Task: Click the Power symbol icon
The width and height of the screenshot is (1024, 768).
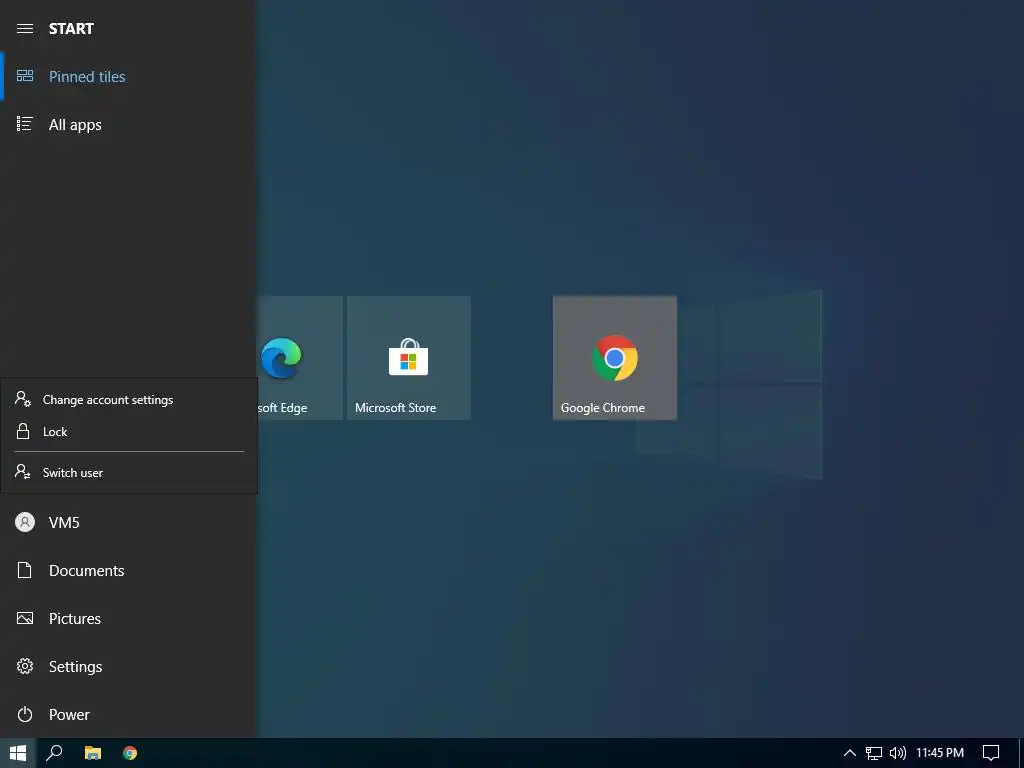Action: (x=25, y=714)
